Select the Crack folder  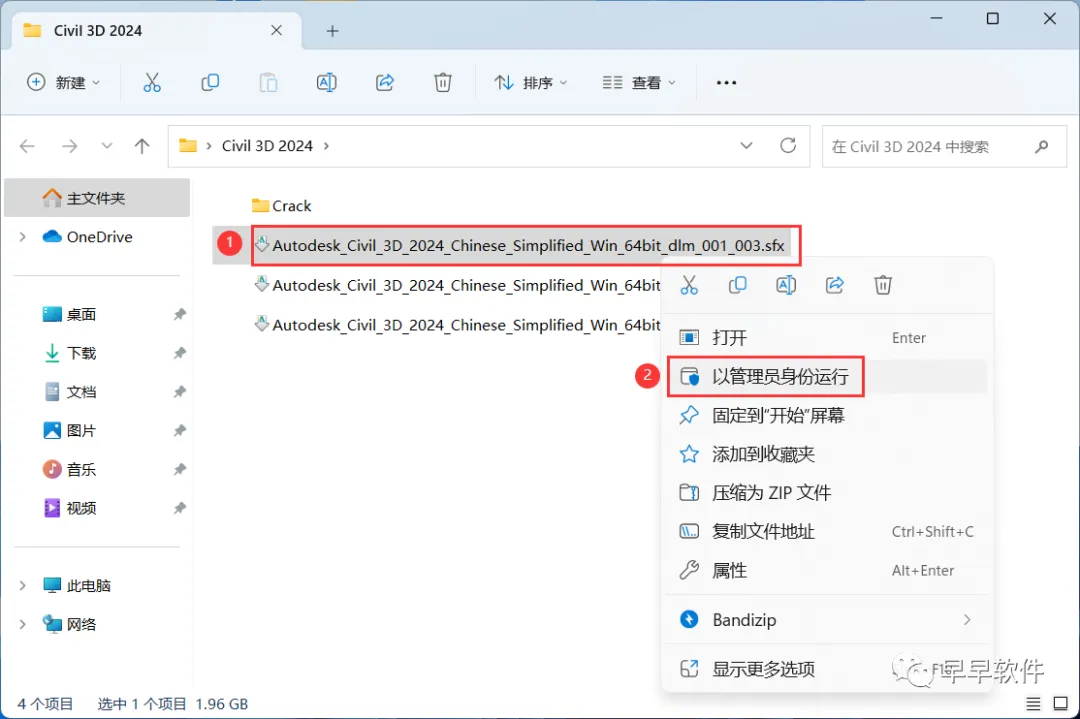282,206
